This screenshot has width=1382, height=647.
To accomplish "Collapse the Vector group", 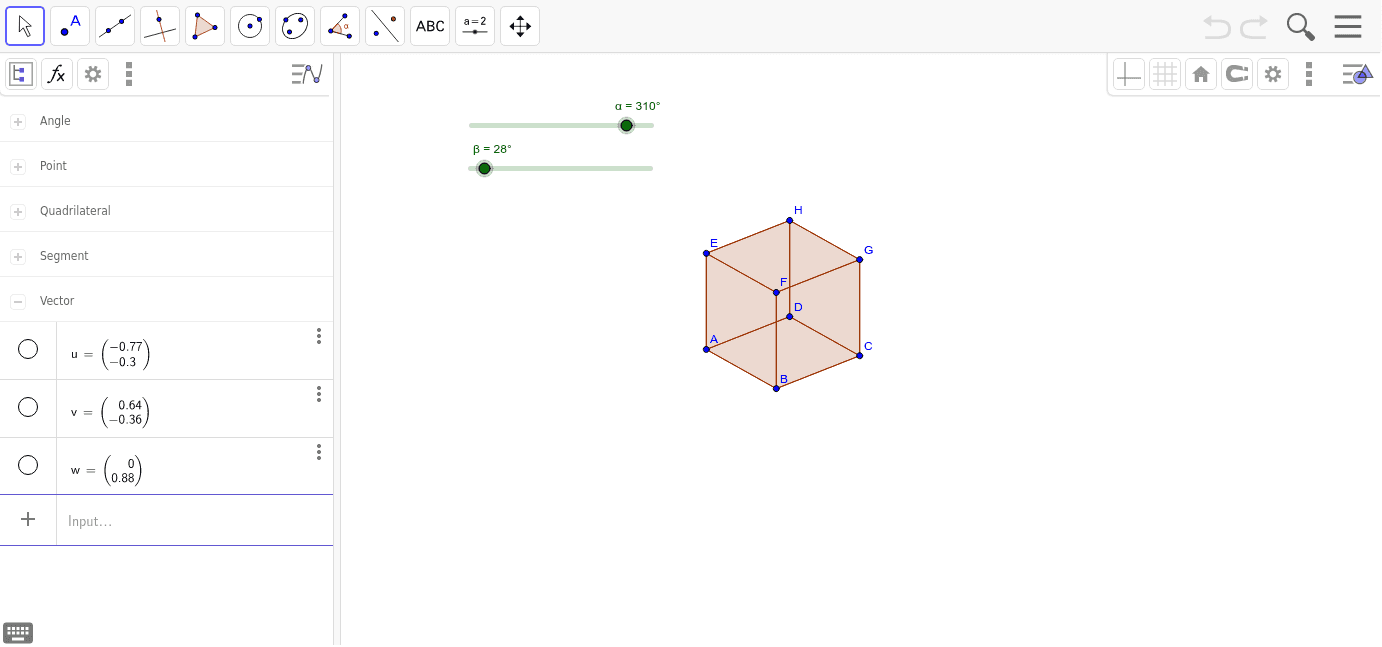I will pos(17,300).
